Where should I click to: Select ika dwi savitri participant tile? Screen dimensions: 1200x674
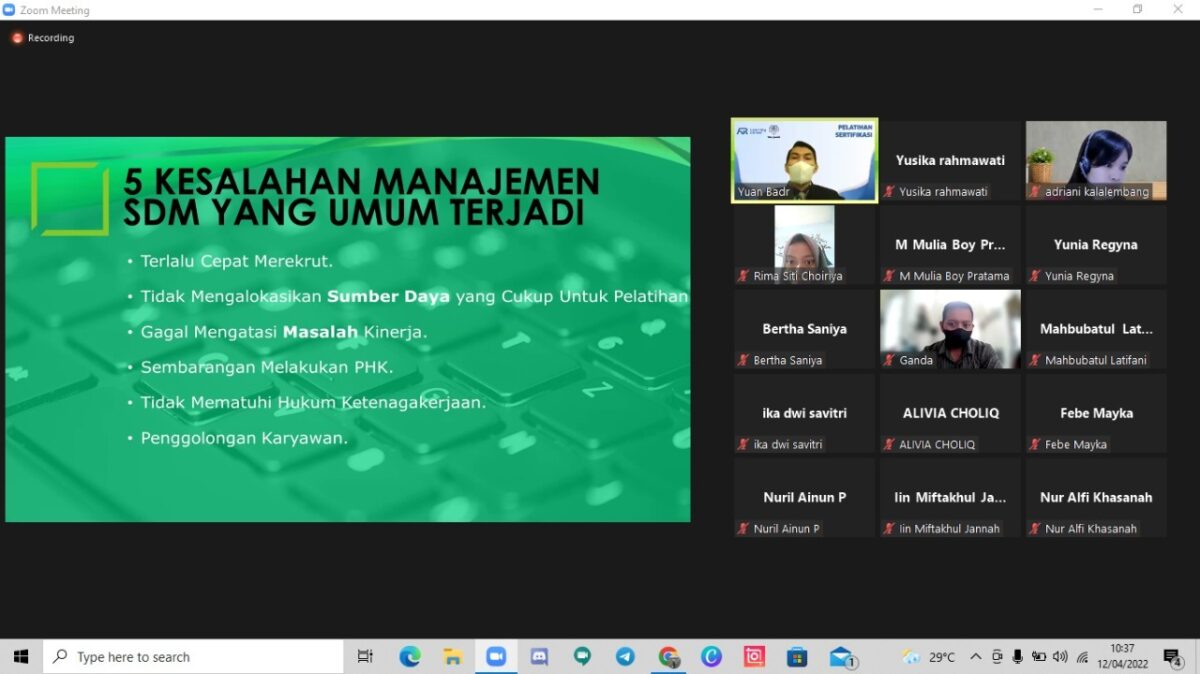[x=805, y=413]
